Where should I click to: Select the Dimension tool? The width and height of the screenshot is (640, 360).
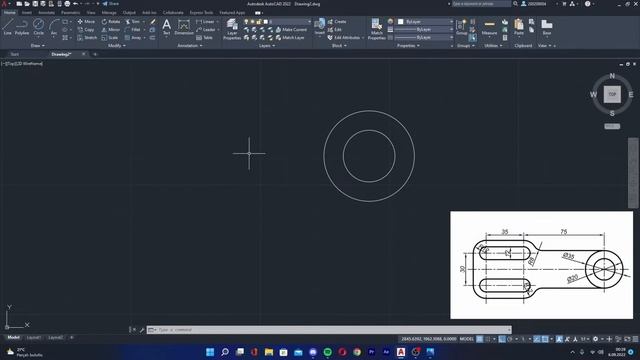(184, 27)
